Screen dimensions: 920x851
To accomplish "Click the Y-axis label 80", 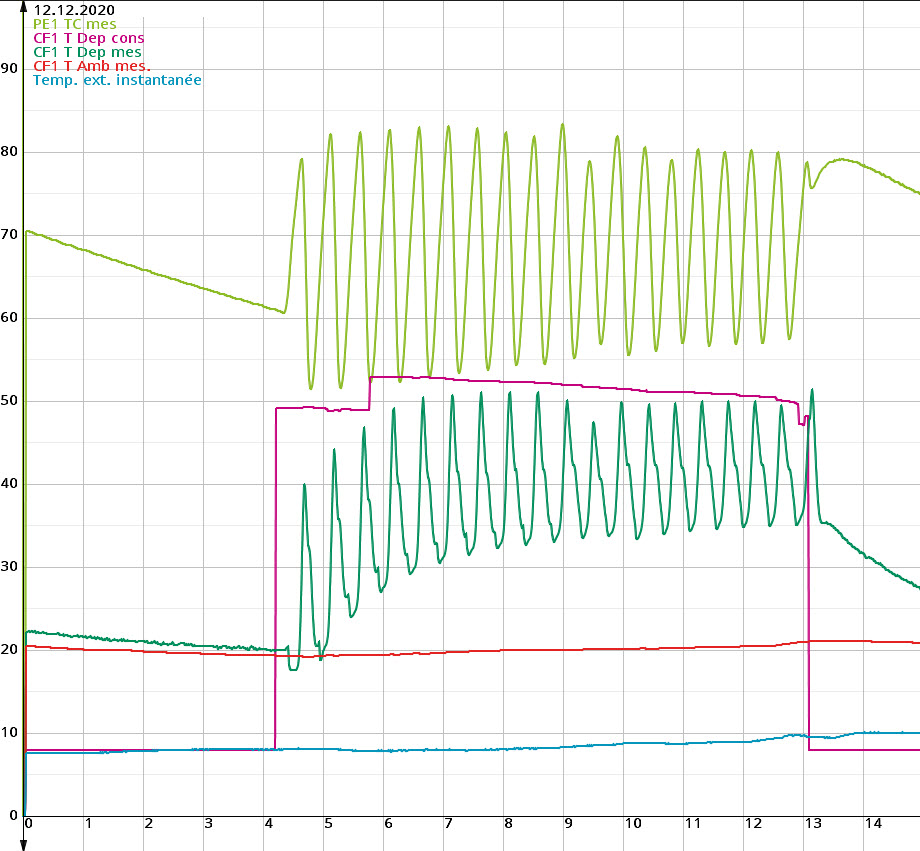I will 9,151.
